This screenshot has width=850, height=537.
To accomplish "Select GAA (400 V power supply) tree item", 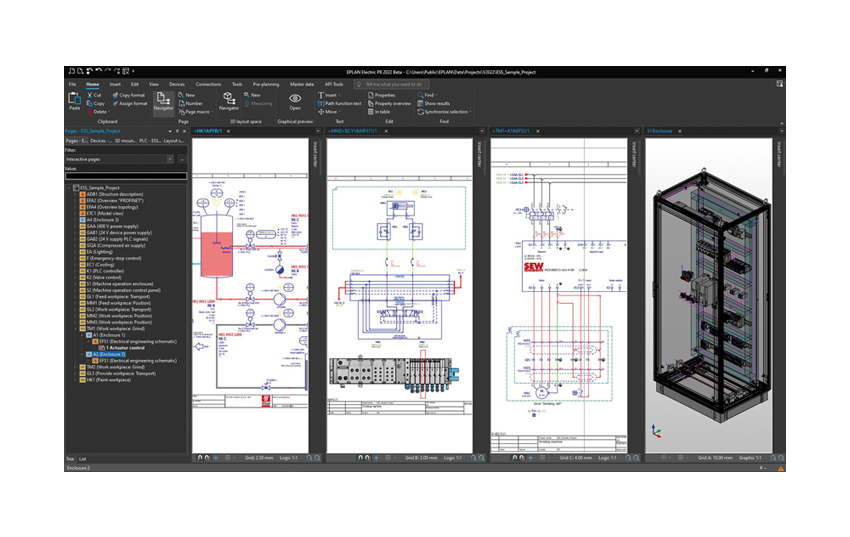I will (112, 227).
